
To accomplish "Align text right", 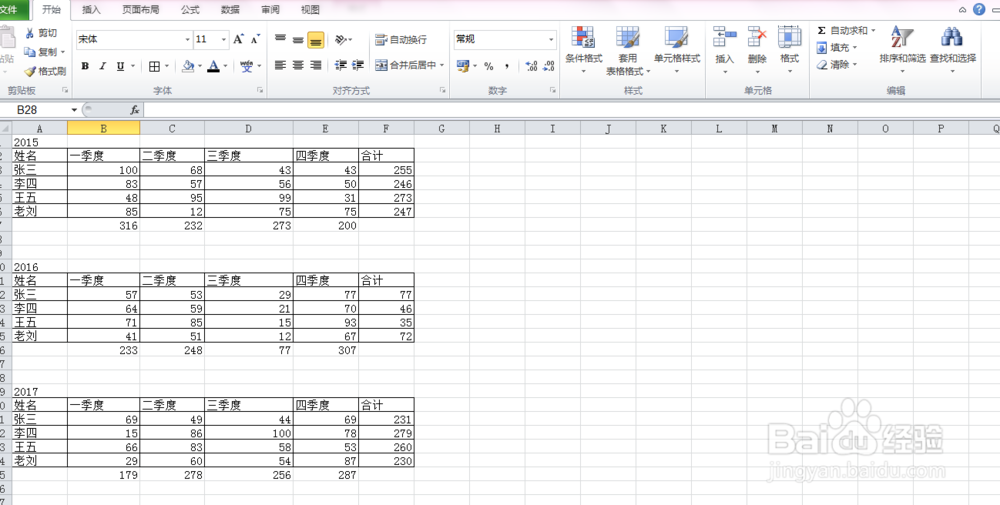I will point(316,65).
